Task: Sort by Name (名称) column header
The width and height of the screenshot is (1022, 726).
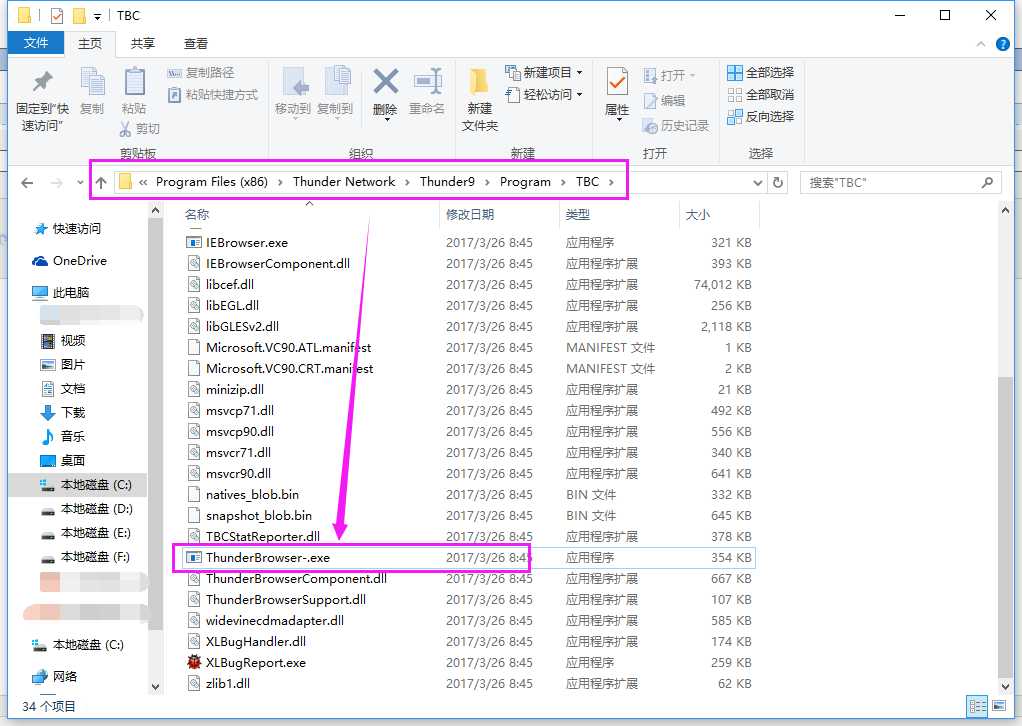Action: 309,214
